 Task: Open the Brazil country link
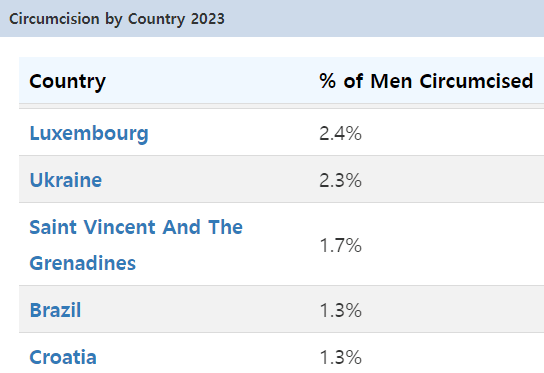[x=56, y=310]
